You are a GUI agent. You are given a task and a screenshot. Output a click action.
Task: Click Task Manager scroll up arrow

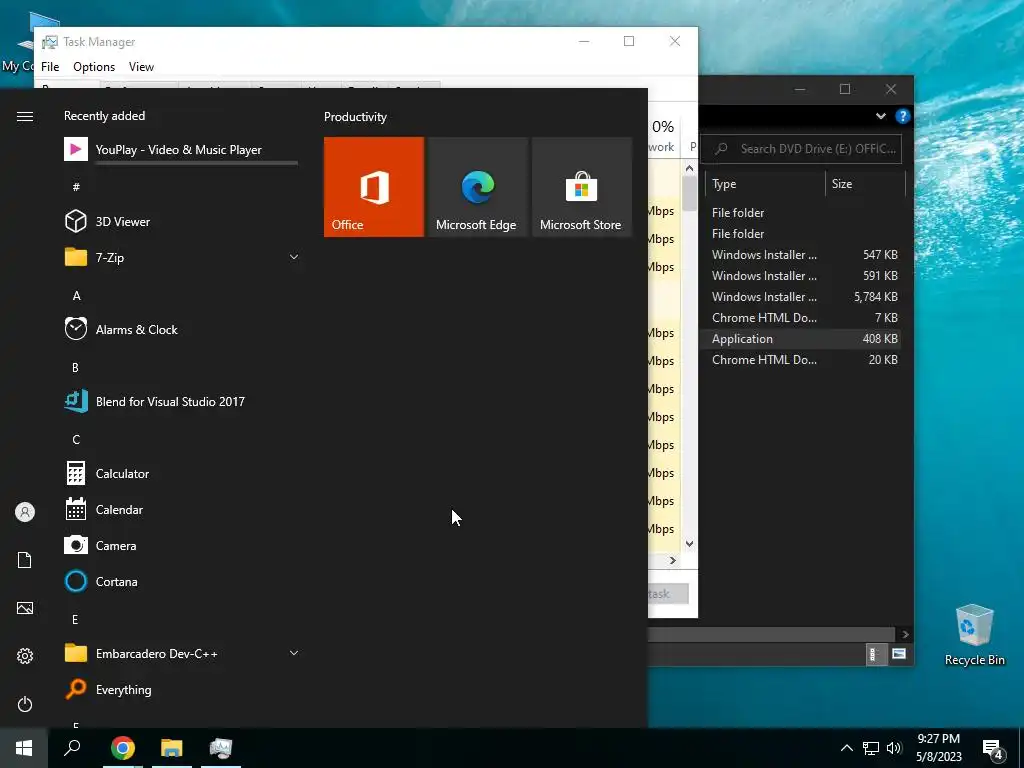690,169
